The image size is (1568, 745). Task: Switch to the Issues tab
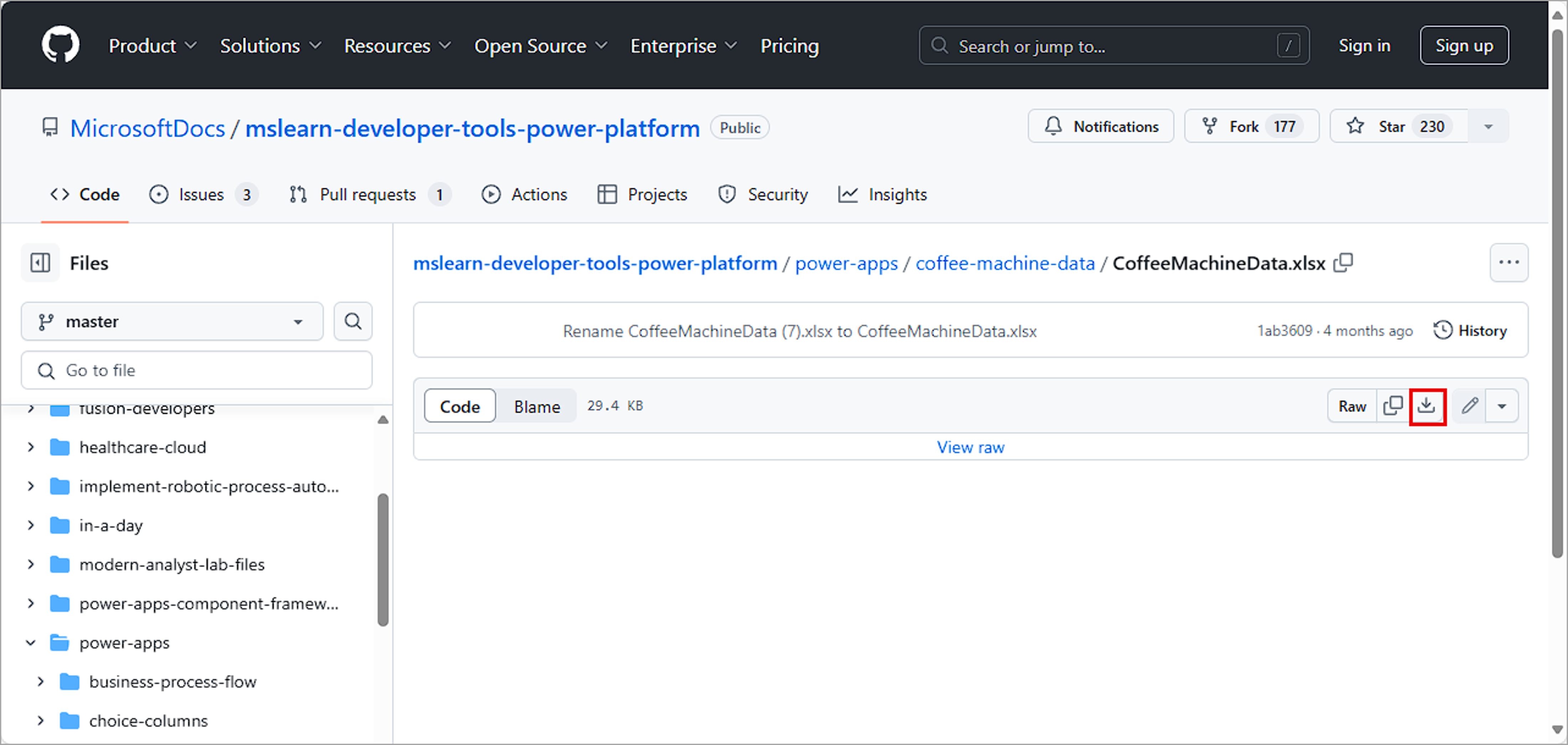pyautogui.click(x=204, y=194)
